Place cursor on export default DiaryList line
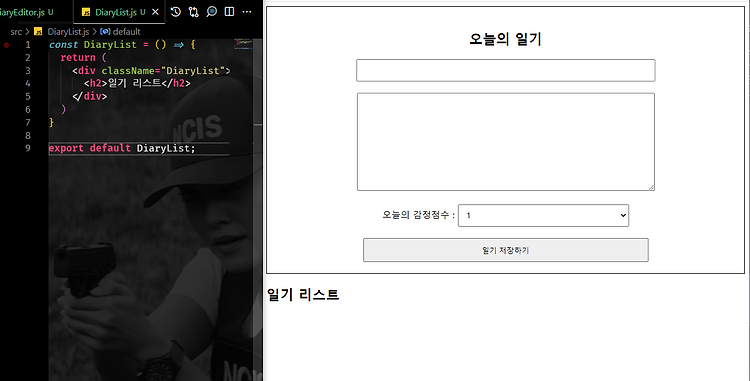The height and width of the screenshot is (381, 750). pyautogui.click(x=122, y=148)
